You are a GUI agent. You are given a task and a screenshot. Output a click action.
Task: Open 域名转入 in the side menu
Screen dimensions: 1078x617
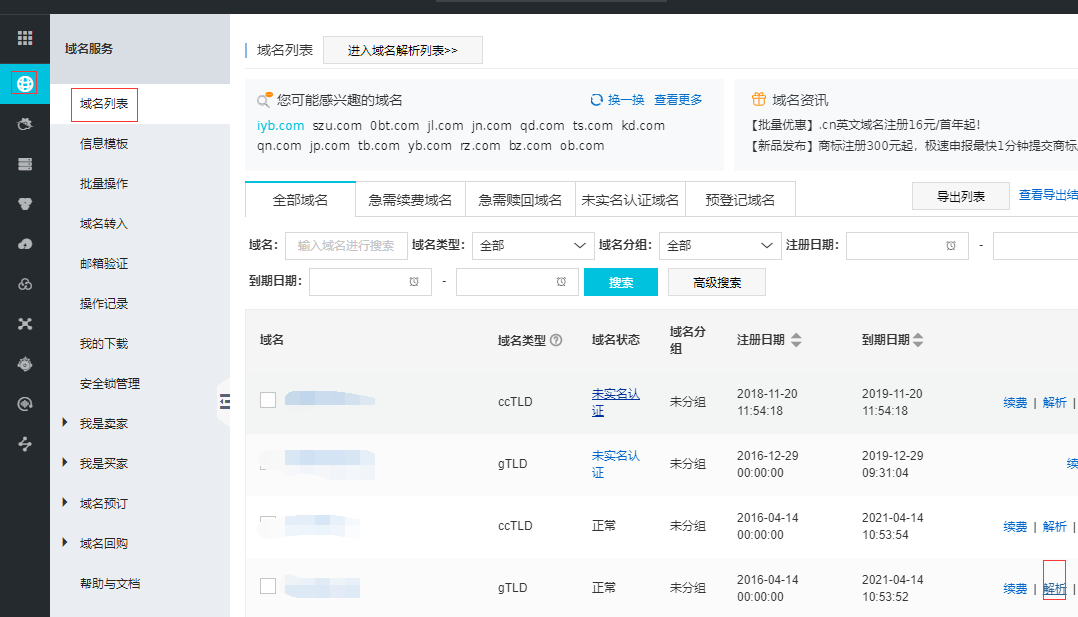[104, 224]
